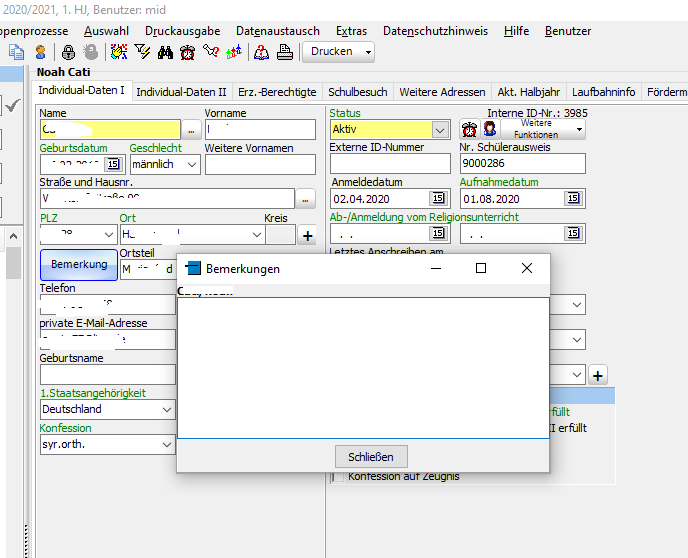Open calendar picker for Aufnahmedatum
This screenshot has height=558, width=688.
(573, 198)
